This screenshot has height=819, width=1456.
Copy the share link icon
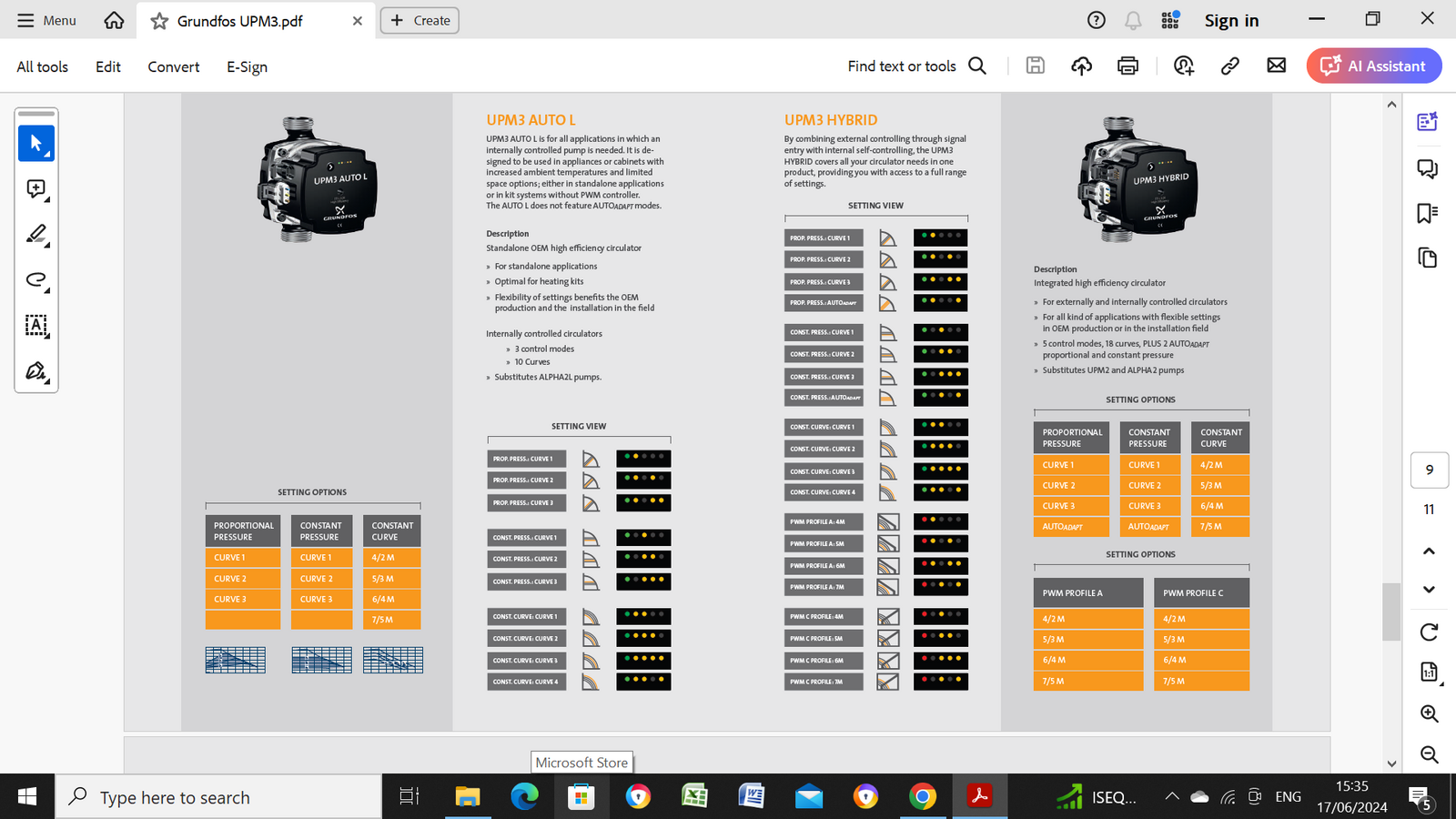pos(1229,66)
